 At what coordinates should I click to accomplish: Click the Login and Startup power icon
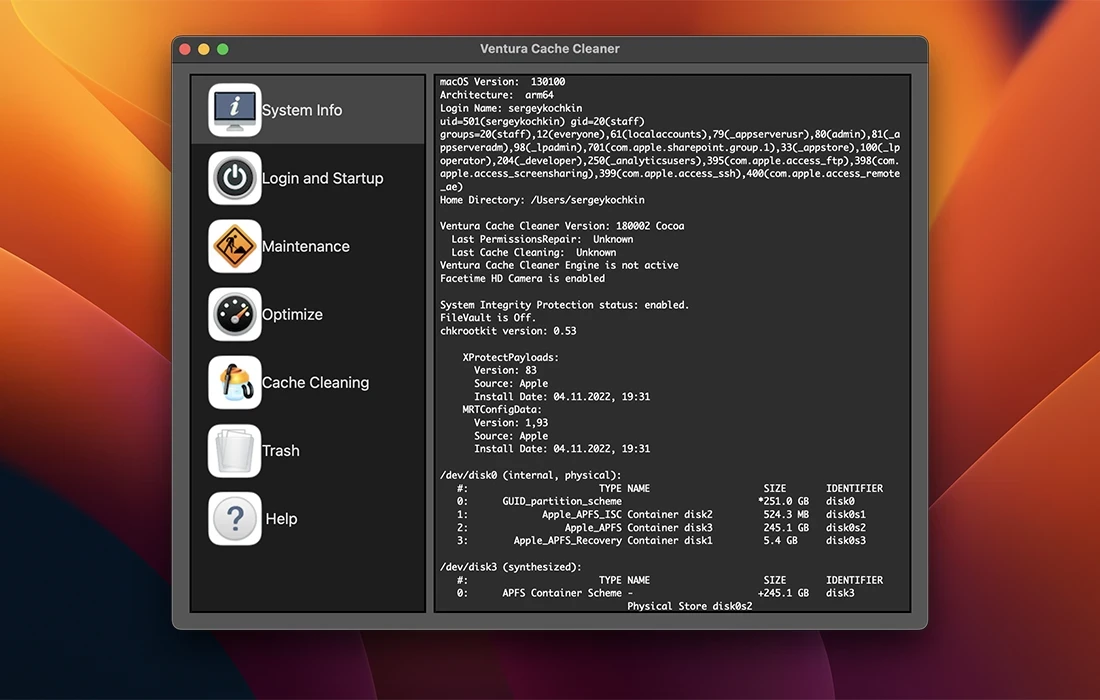click(235, 178)
